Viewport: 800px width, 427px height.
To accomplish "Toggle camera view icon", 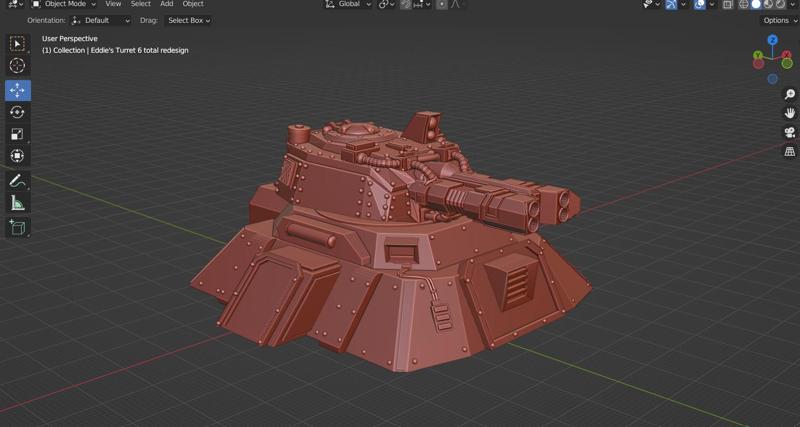I will tap(790, 133).
